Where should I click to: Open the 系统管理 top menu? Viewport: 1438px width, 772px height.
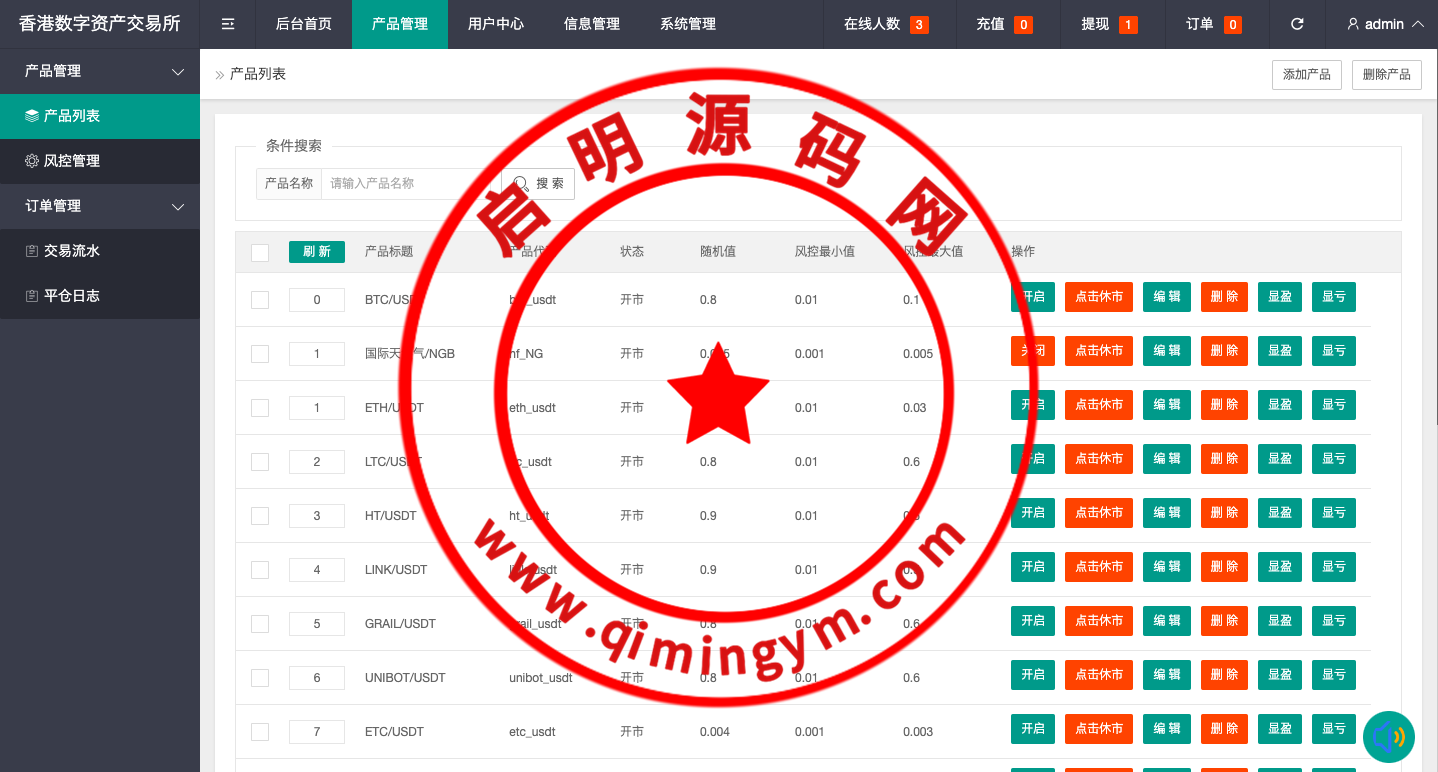[x=688, y=24]
